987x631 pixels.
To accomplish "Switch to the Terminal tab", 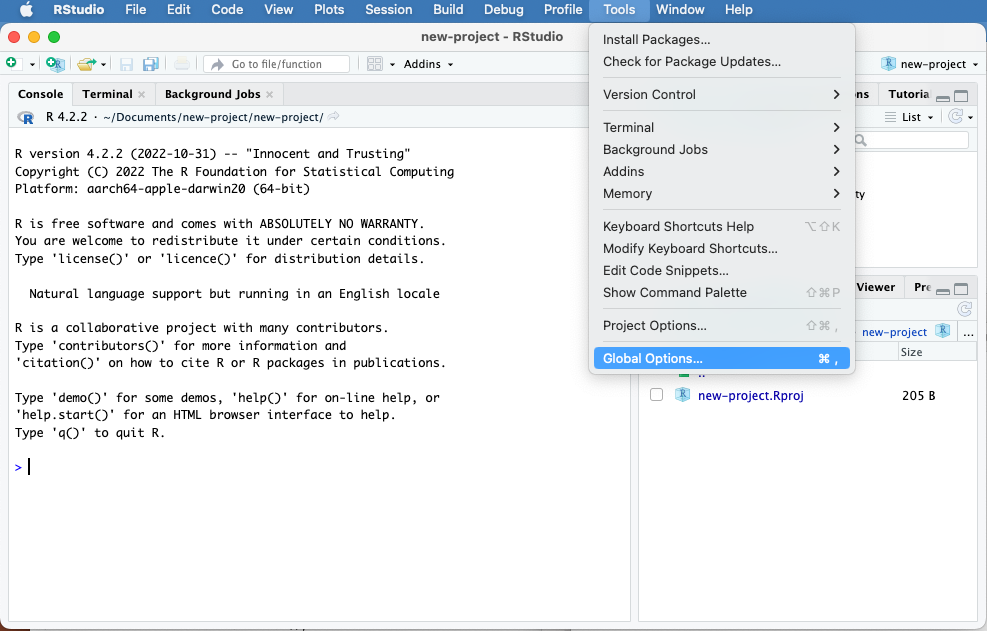I will (107, 94).
